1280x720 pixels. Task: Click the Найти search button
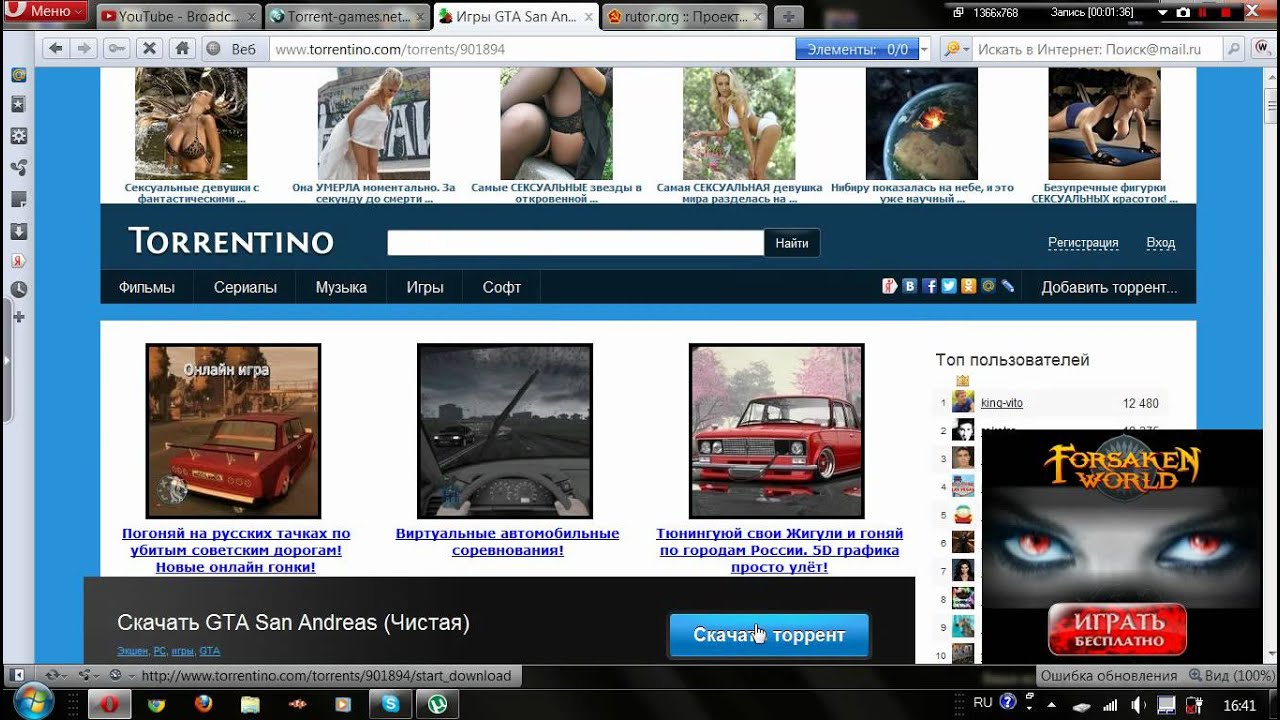(792, 243)
